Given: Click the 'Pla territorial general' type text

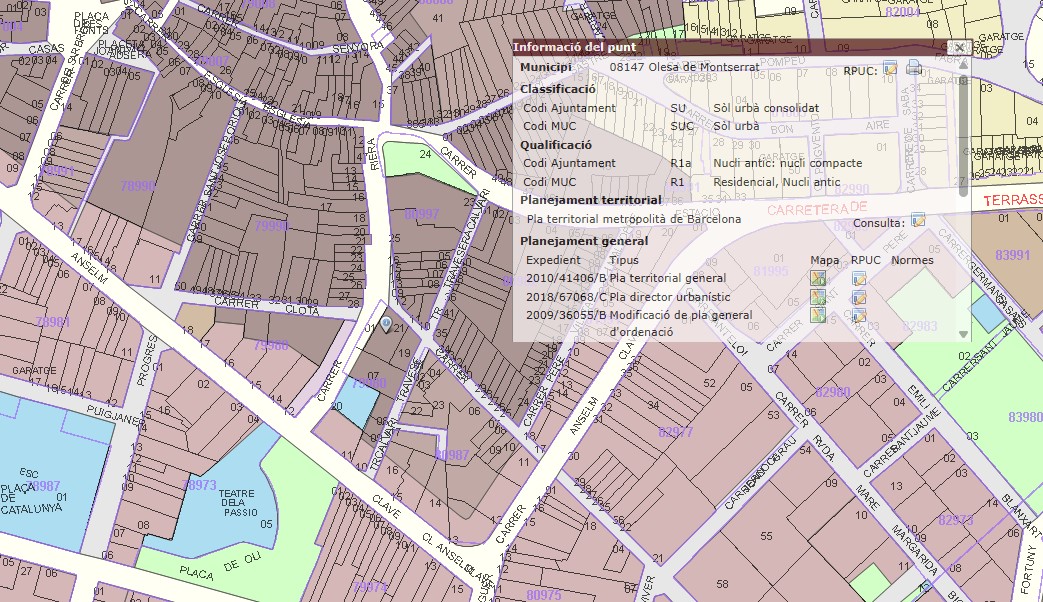Looking at the screenshot, I should pyautogui.click(x=668, y=278).
